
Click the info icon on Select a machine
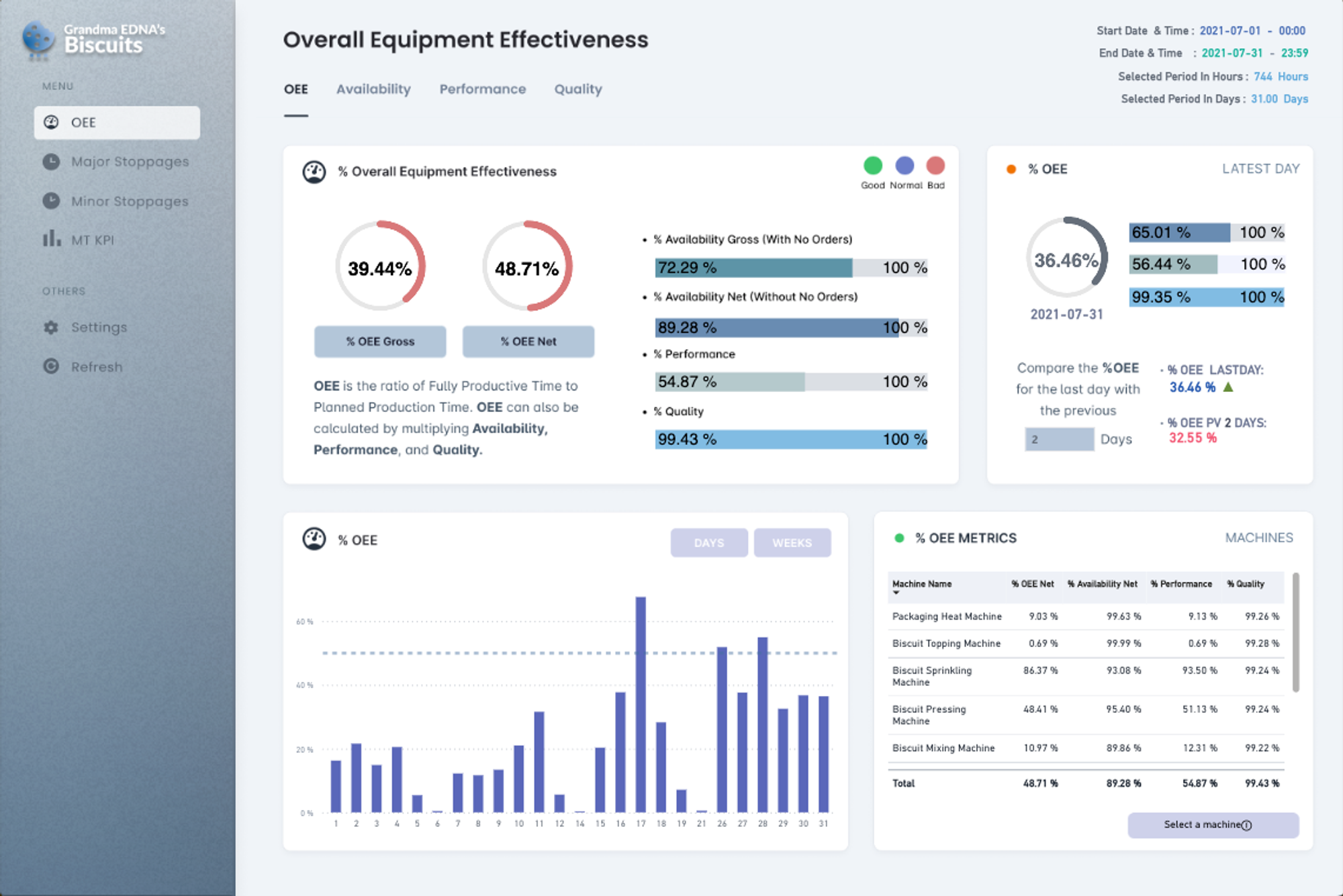1246,826
